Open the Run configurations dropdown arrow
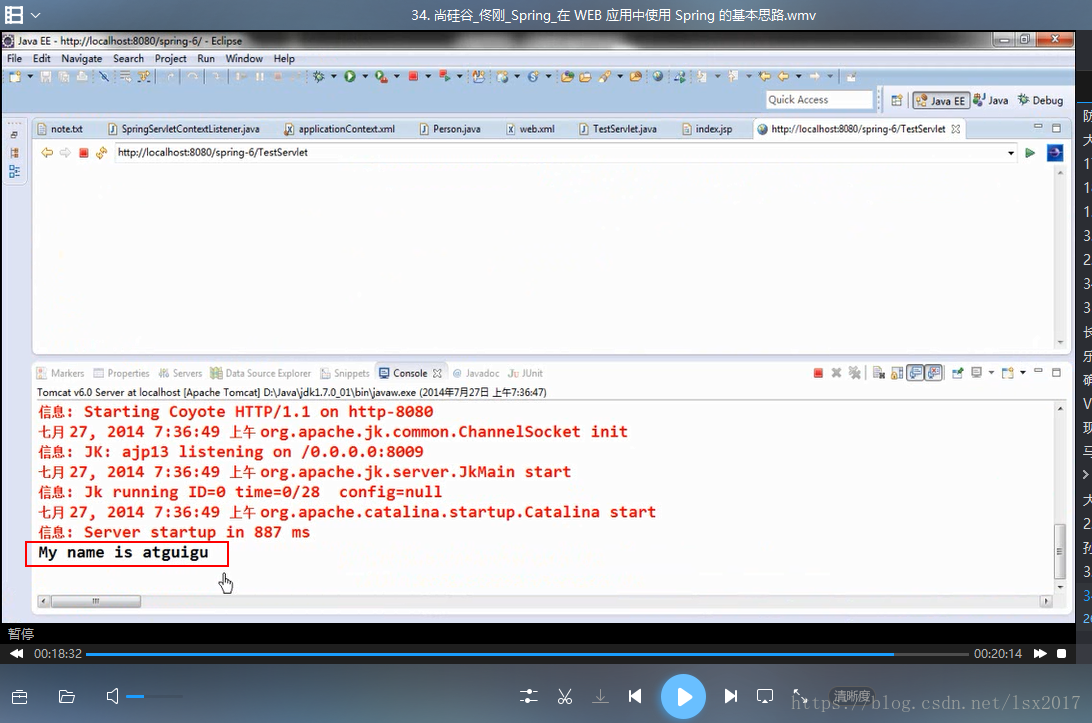Viewport: 1092px width, 723px height. click(364, 77)
